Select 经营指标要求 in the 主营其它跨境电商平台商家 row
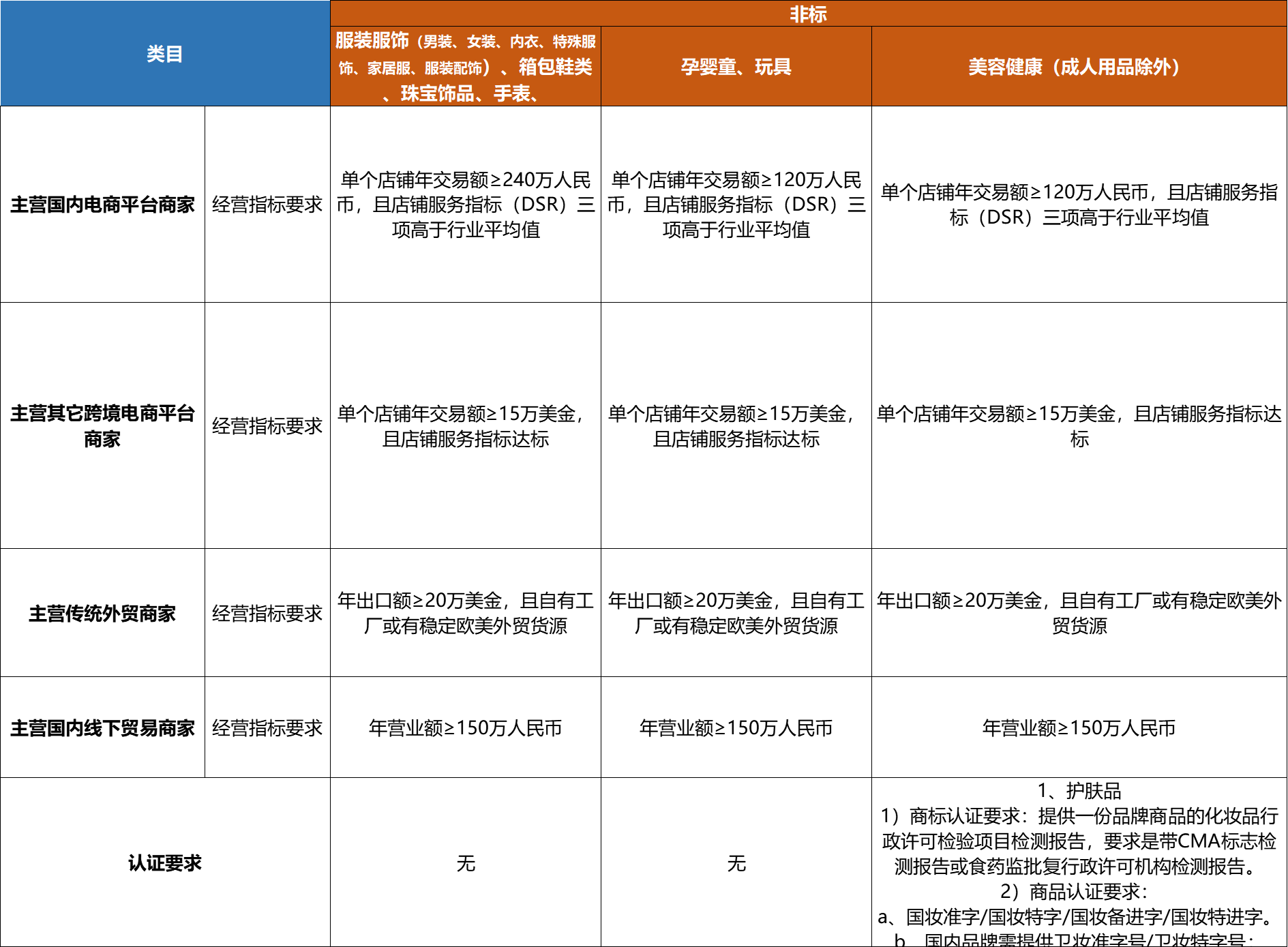 [267, 425]
